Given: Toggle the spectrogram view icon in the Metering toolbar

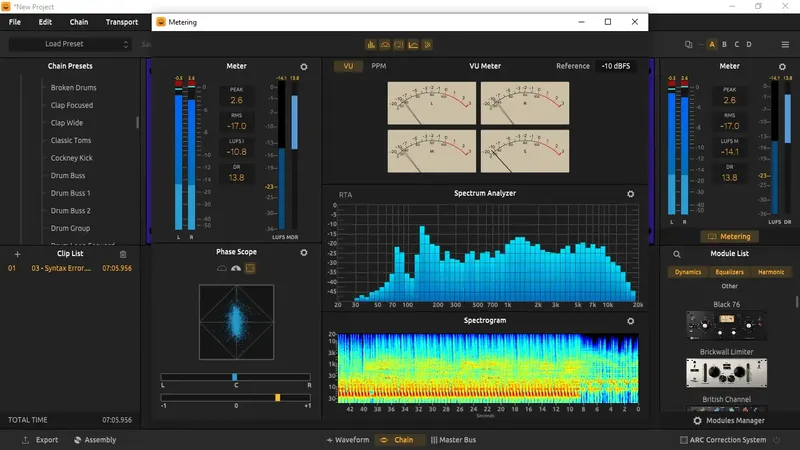Looking at the screenshot, I should [428, 45].
